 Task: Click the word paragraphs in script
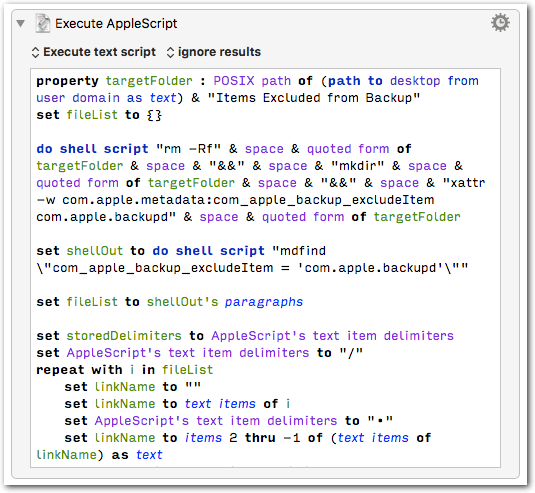[264, 302]
